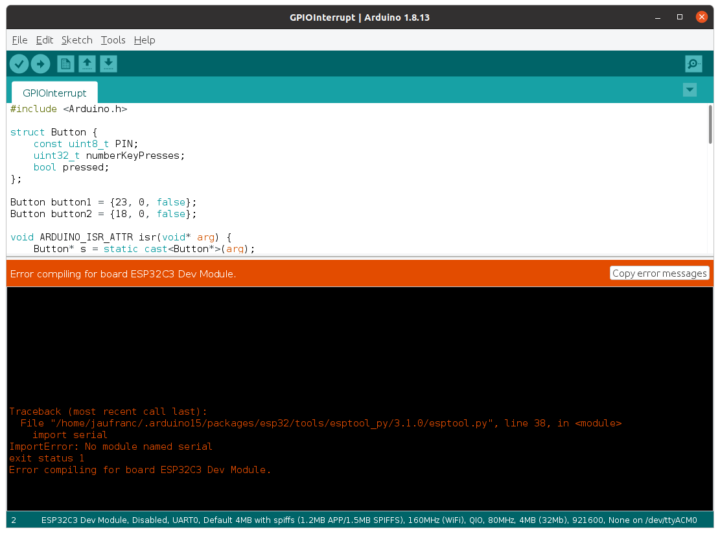Image resolution: width=720 pixels, height=534 pixels.
Task: Open the Sketch menu
Action: pos(77,40)
